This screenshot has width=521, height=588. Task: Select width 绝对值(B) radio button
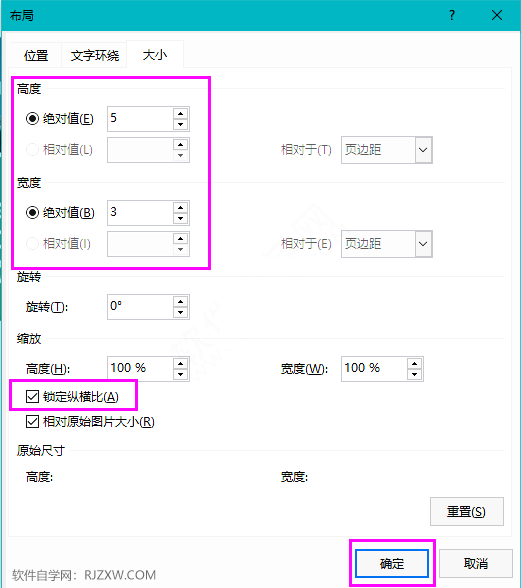[x=32, y=213]
